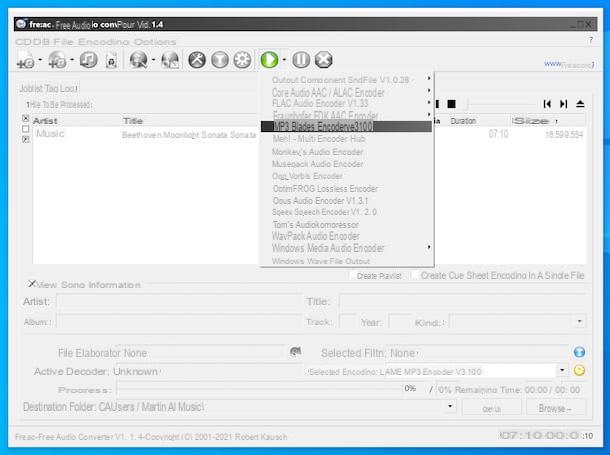The image size is (610, 455).
Task: Choose highlighted MP3 Encoder menu entry
Action: [x=346, y=126]
